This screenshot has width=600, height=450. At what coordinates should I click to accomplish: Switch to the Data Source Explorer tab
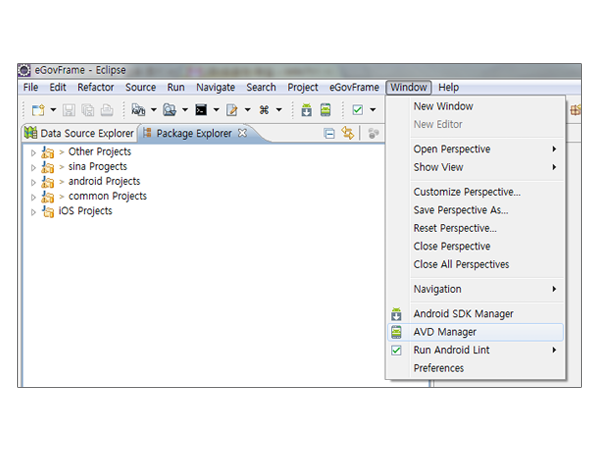(x=79, y=133)
